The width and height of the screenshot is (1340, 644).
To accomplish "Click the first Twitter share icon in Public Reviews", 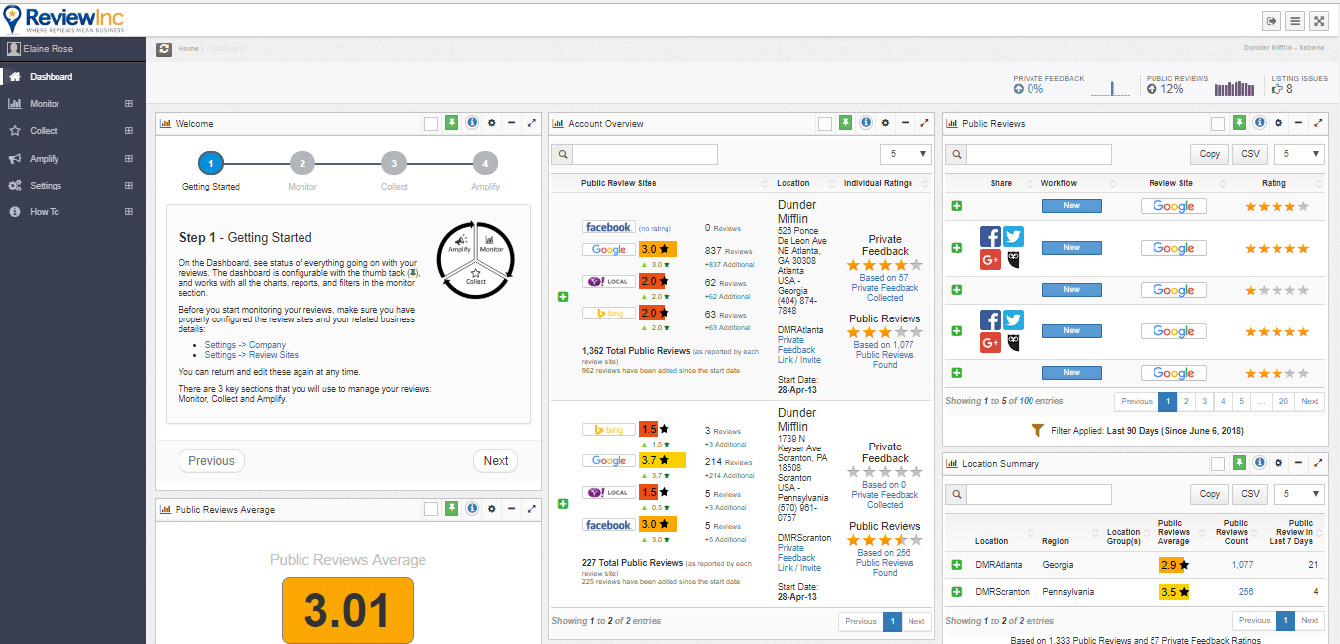I will [x=1013, y=236].
